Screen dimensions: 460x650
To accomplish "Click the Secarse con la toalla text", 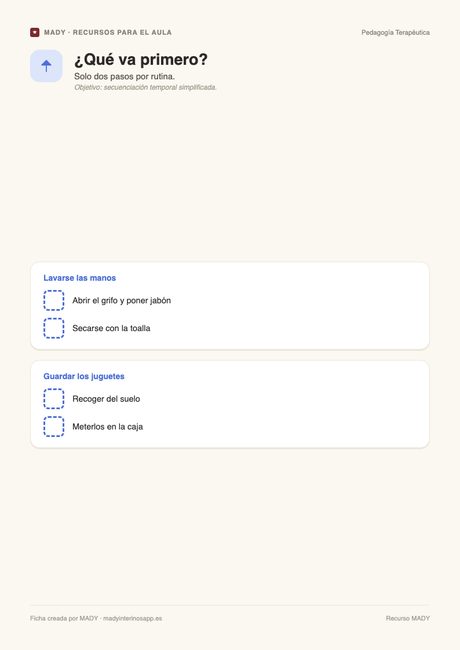I will (x=111, y=328).
